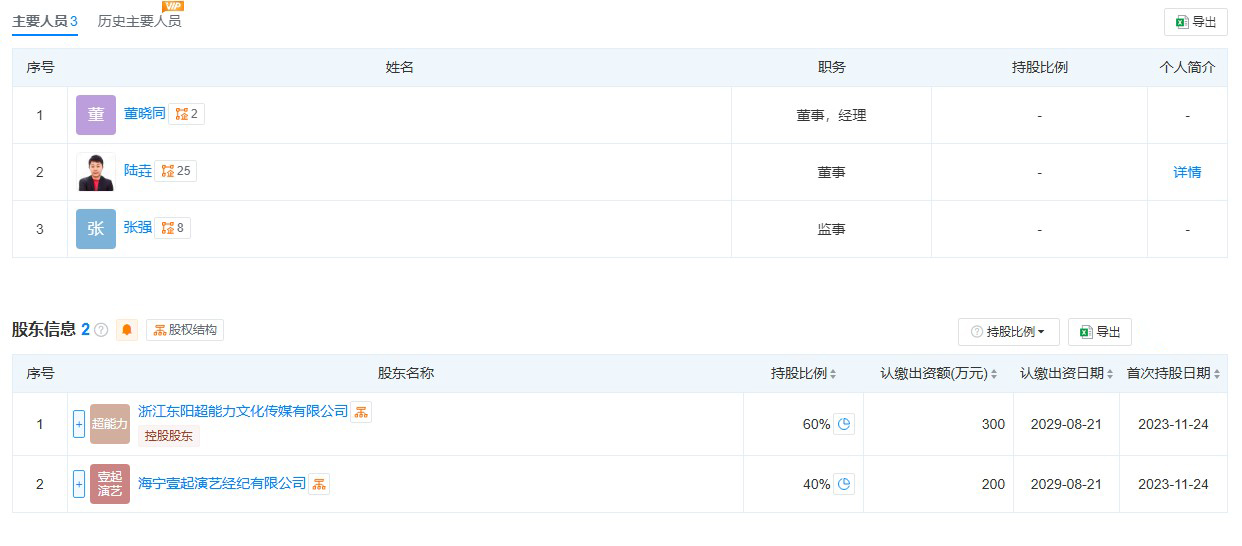Open equity chart icon next to 浙江东阳超能力文化传媒有限公司
The image size is (1242, 546).
click(x=361, y=412)
